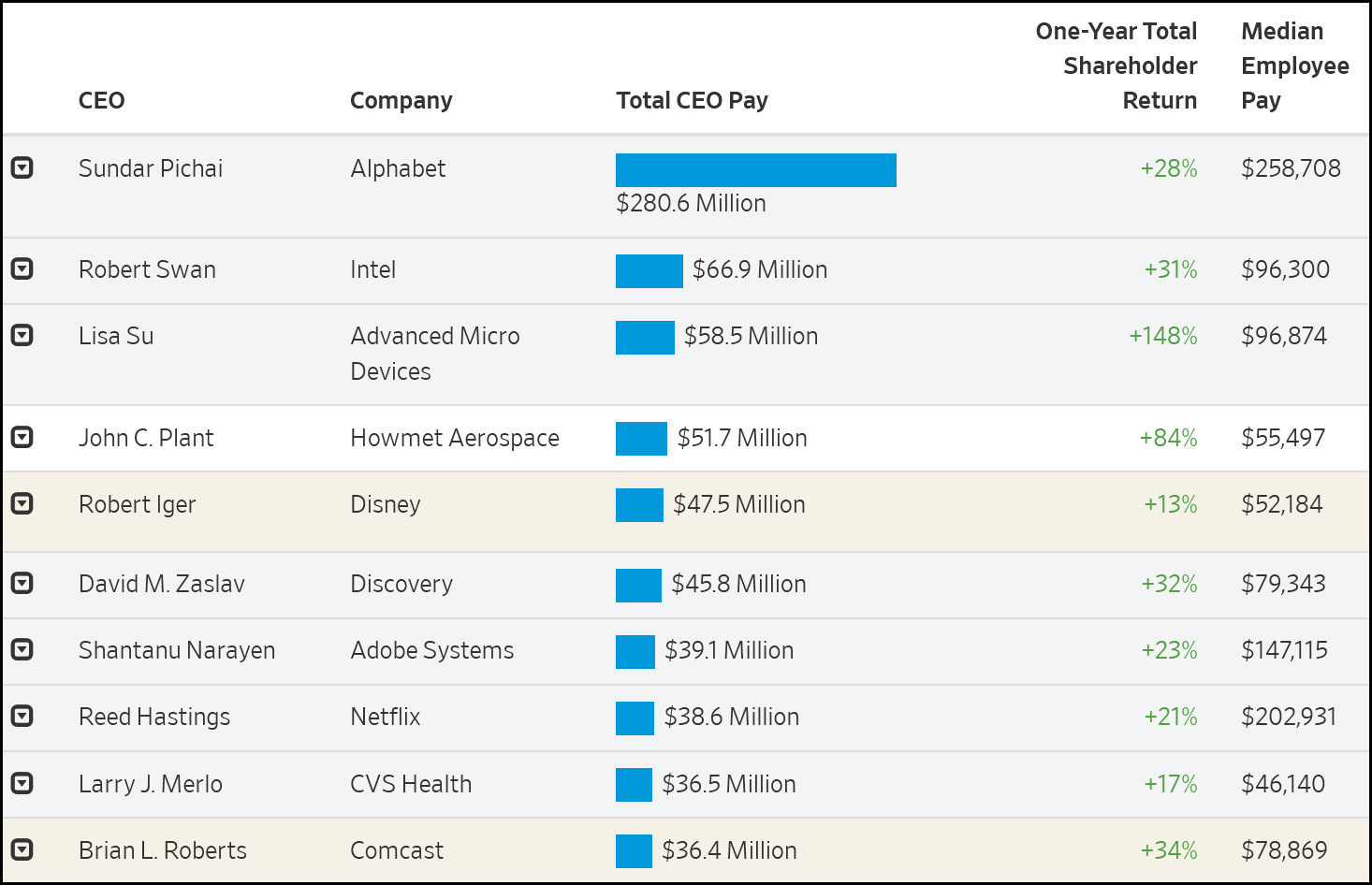Click One-Year Total Shareholder Return header
Screen dimensions: 1372x885
pos(1116,65)
